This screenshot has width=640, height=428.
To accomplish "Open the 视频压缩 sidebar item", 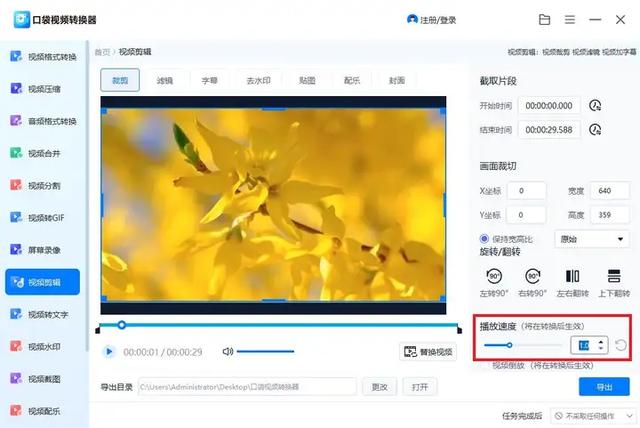I will pos(36,89).
